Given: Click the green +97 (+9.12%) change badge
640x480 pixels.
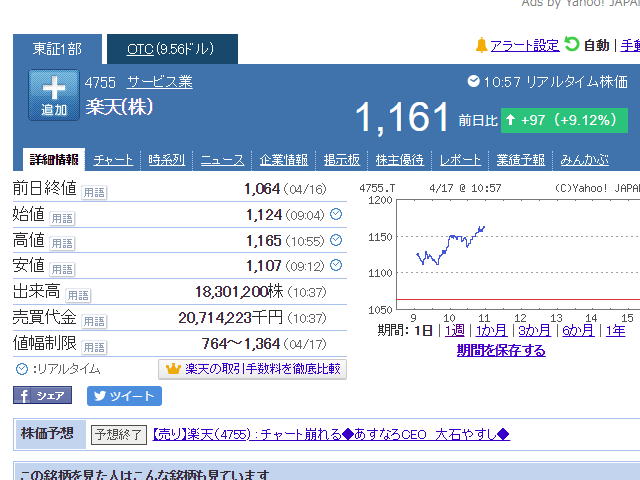Looking at the screenshot, I should (564, 120).
